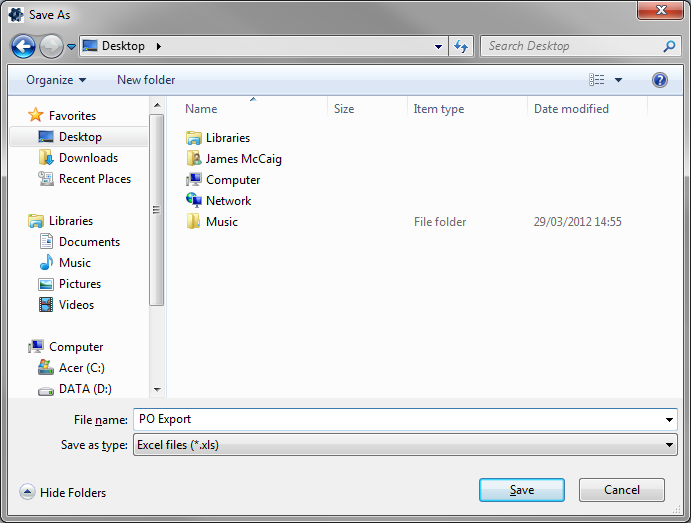Click the Hide Folders arrow icon
This screenshot has height=523, width=691.
[x=27, y=492]
